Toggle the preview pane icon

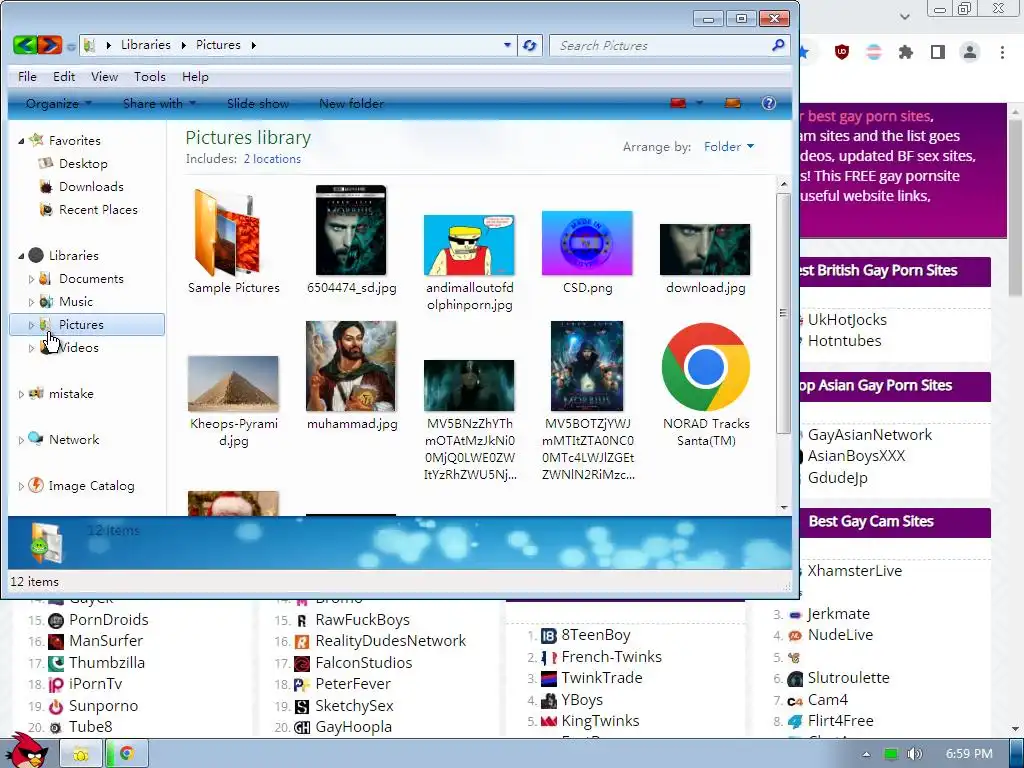tap(733, 103)
